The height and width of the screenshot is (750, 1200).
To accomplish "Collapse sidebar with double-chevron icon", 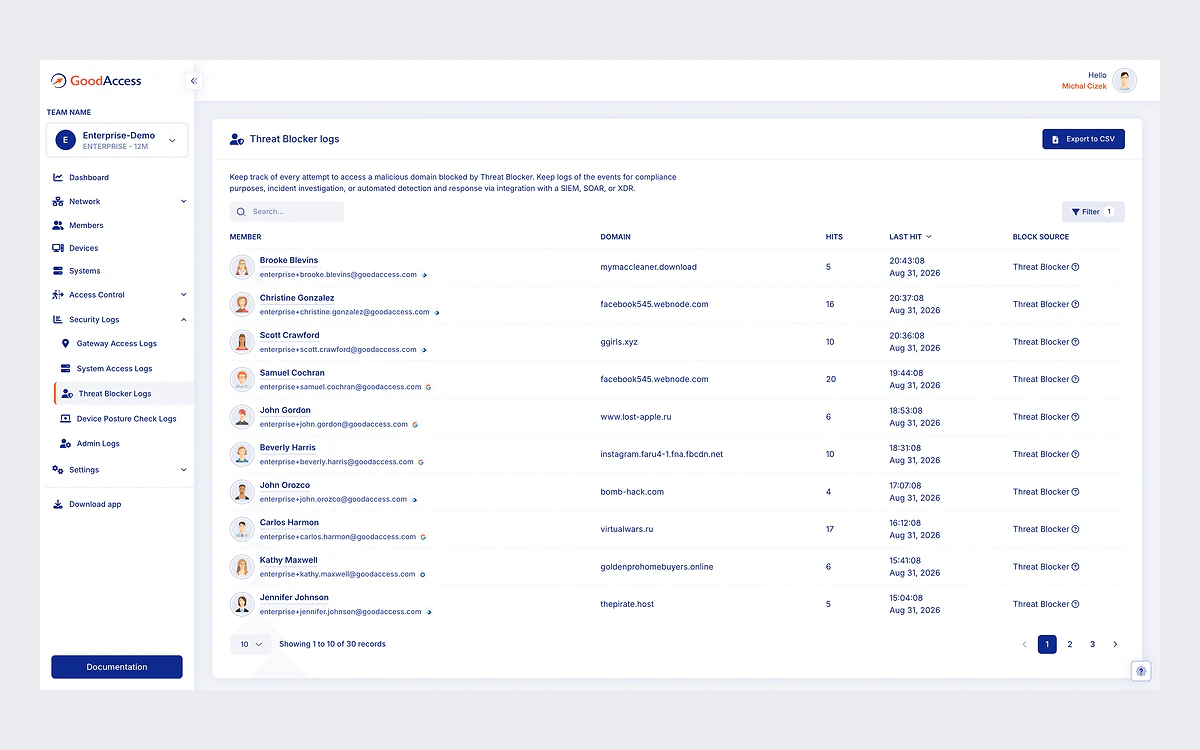I will click(x=194, y=81).
